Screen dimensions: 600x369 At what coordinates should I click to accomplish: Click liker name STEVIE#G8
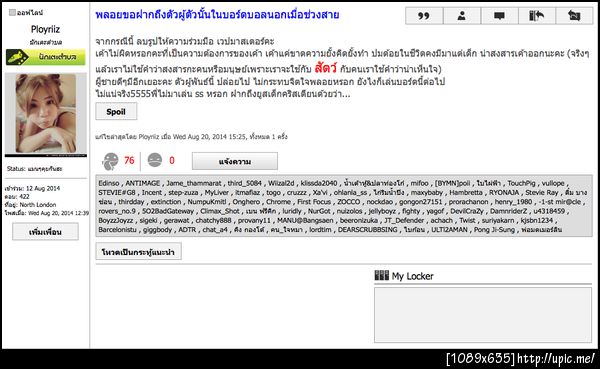coord(117,192)
